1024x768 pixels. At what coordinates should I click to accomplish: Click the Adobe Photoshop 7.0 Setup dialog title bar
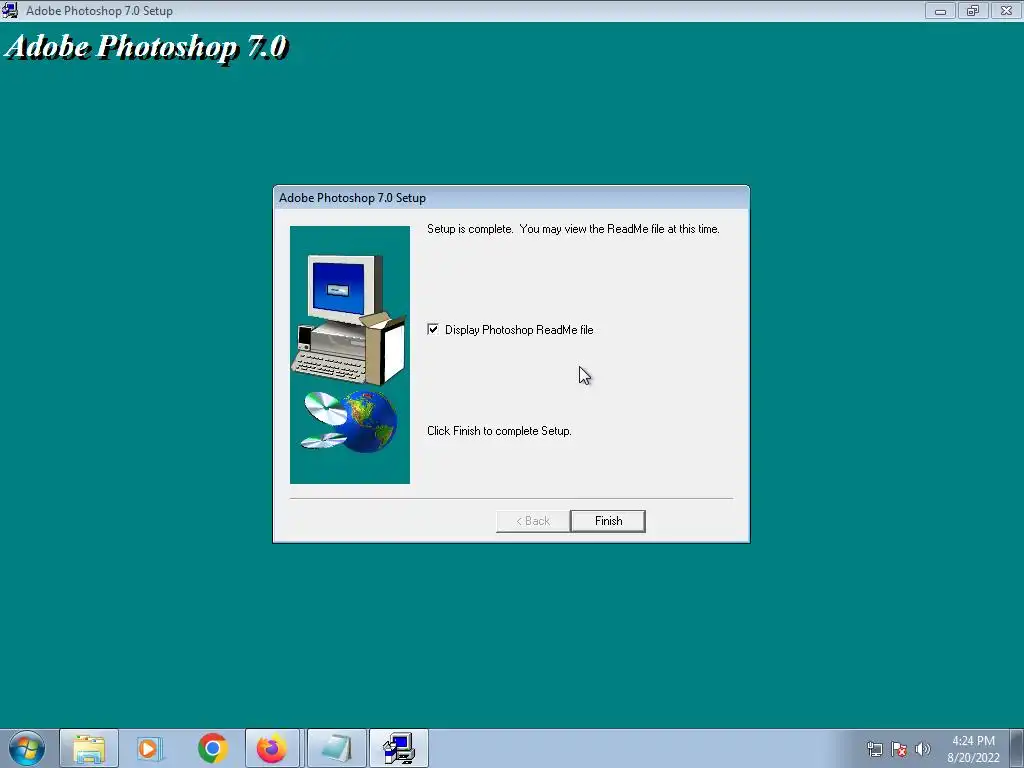[x=511, y=198]
